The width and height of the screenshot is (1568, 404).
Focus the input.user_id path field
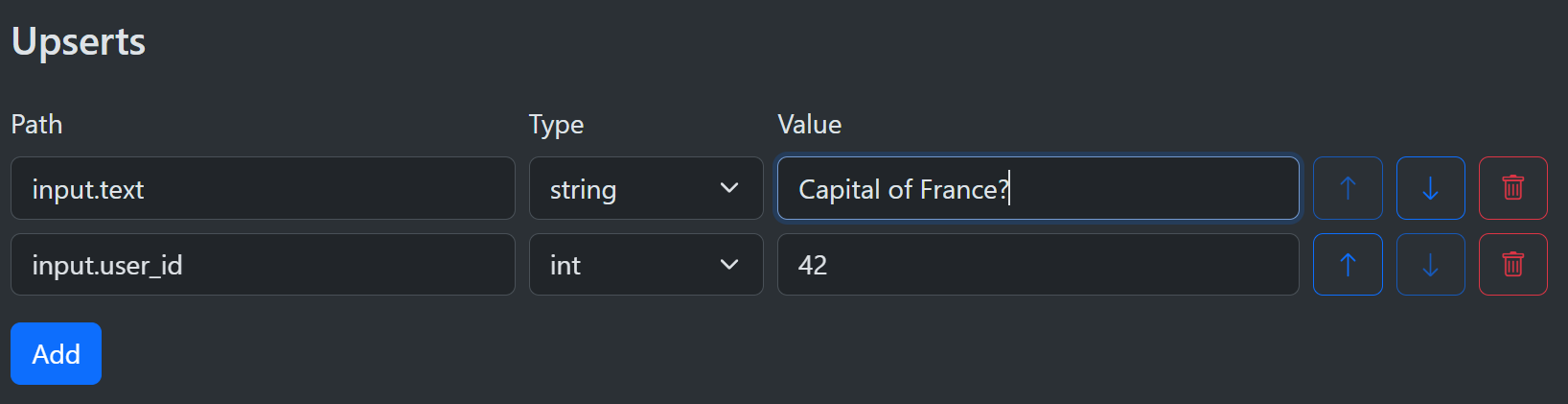point(263,265)
